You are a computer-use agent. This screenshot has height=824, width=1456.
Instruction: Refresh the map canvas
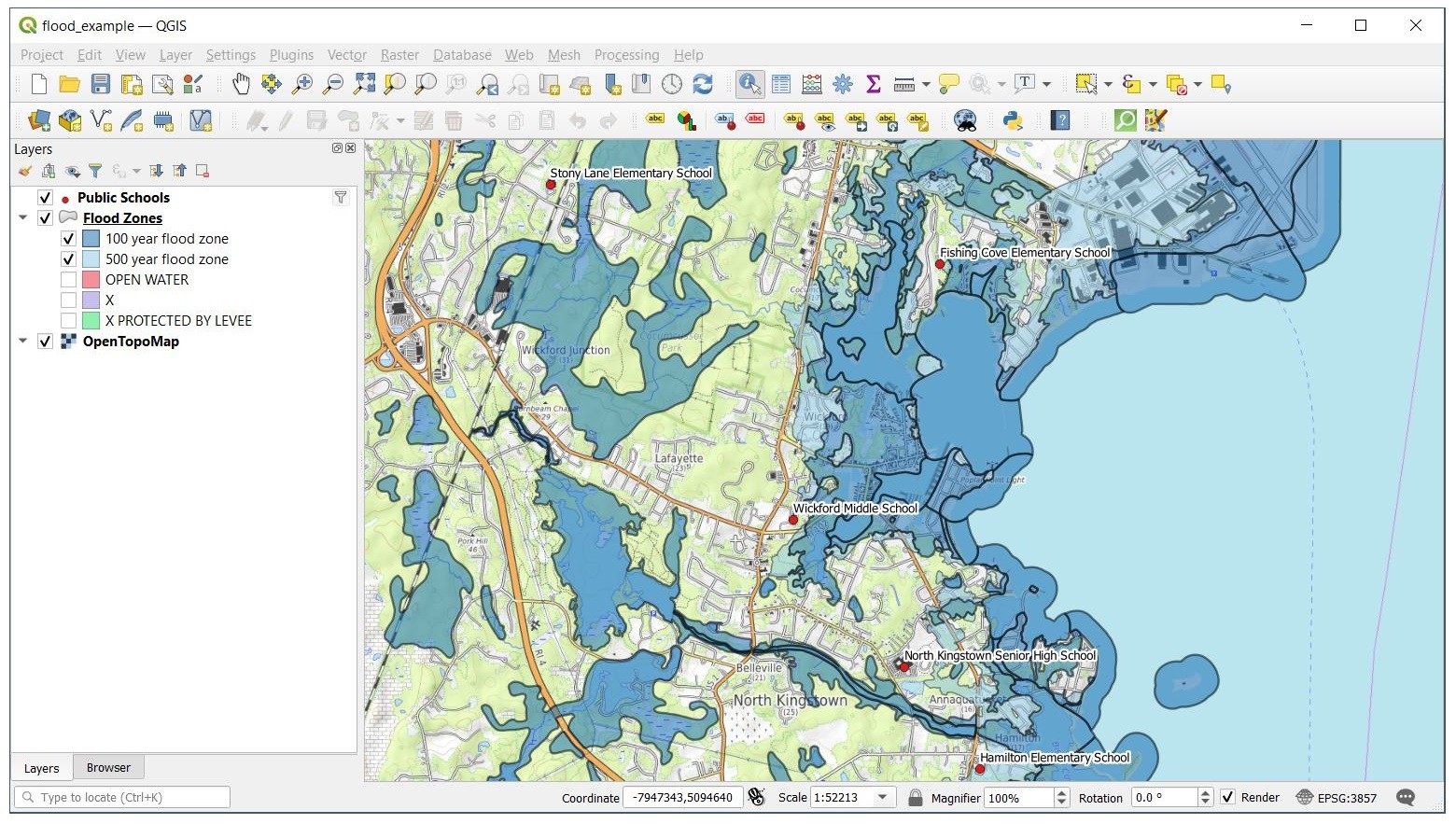(703, 85)
